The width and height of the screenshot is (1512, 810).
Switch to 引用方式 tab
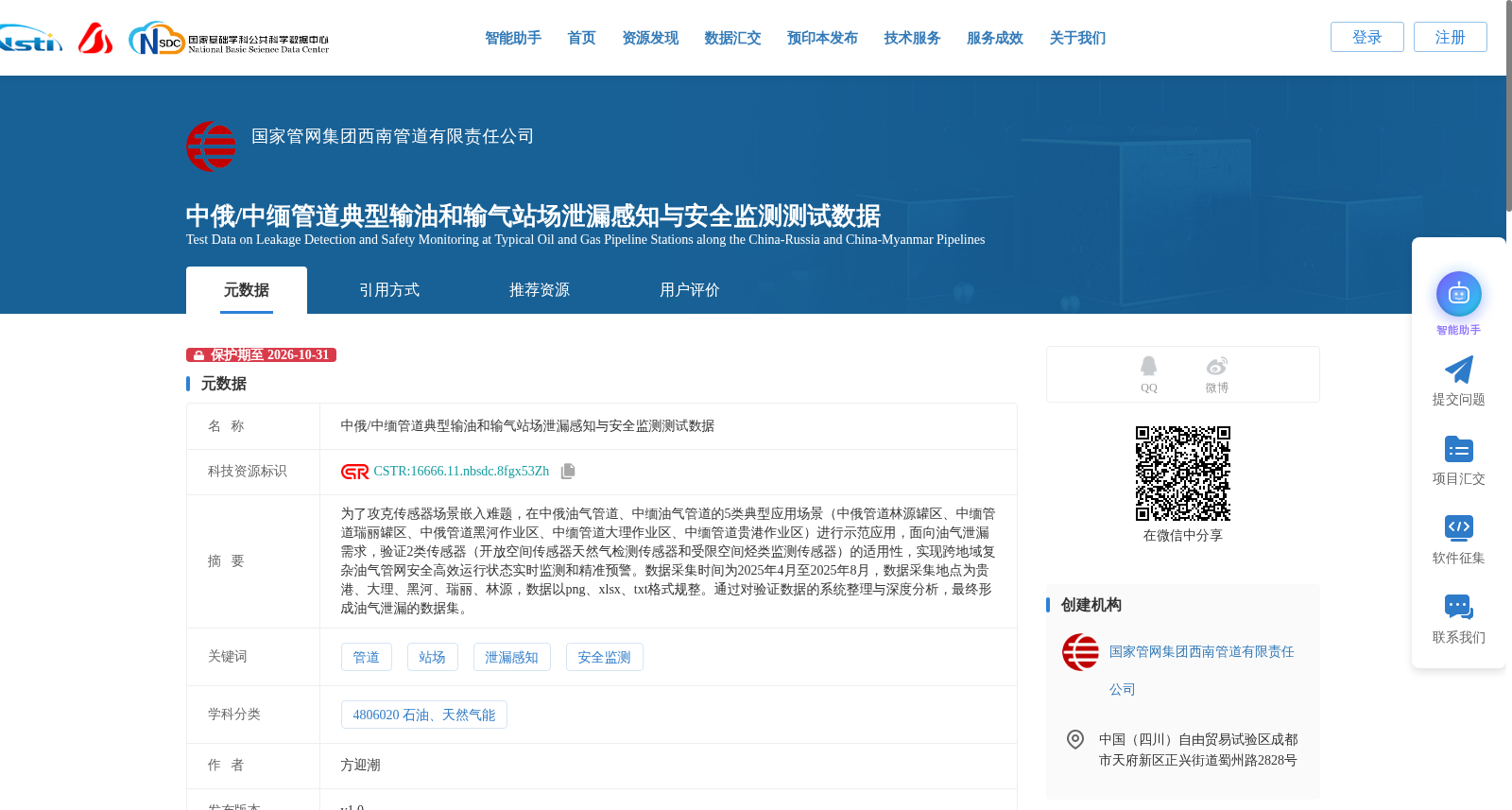tap(389, 290)
